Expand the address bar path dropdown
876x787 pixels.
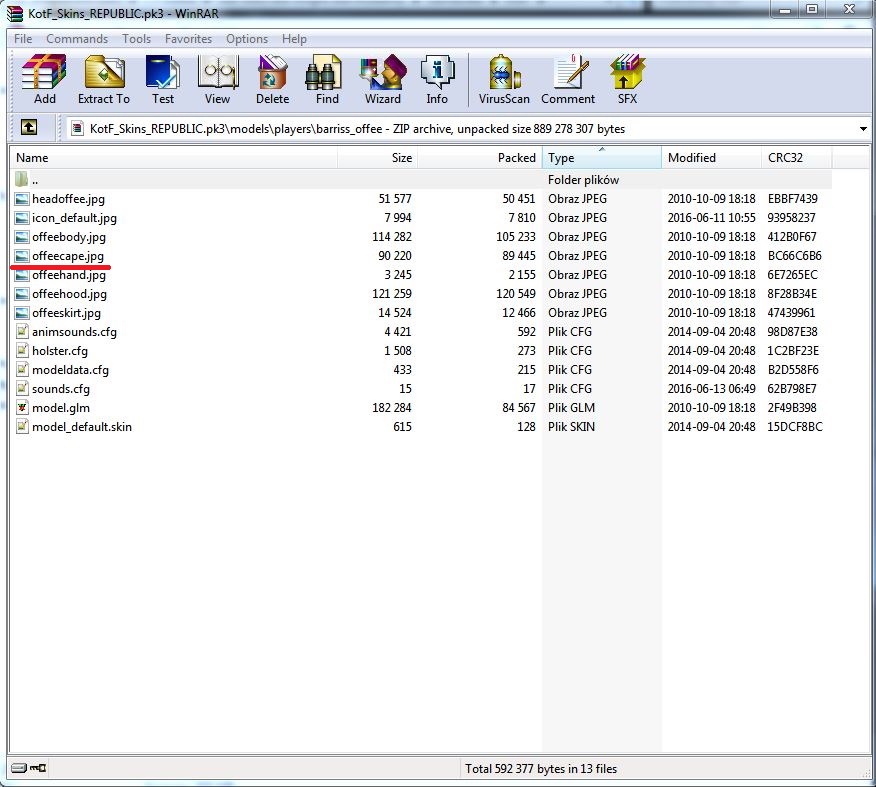click(x=863, y=129)
